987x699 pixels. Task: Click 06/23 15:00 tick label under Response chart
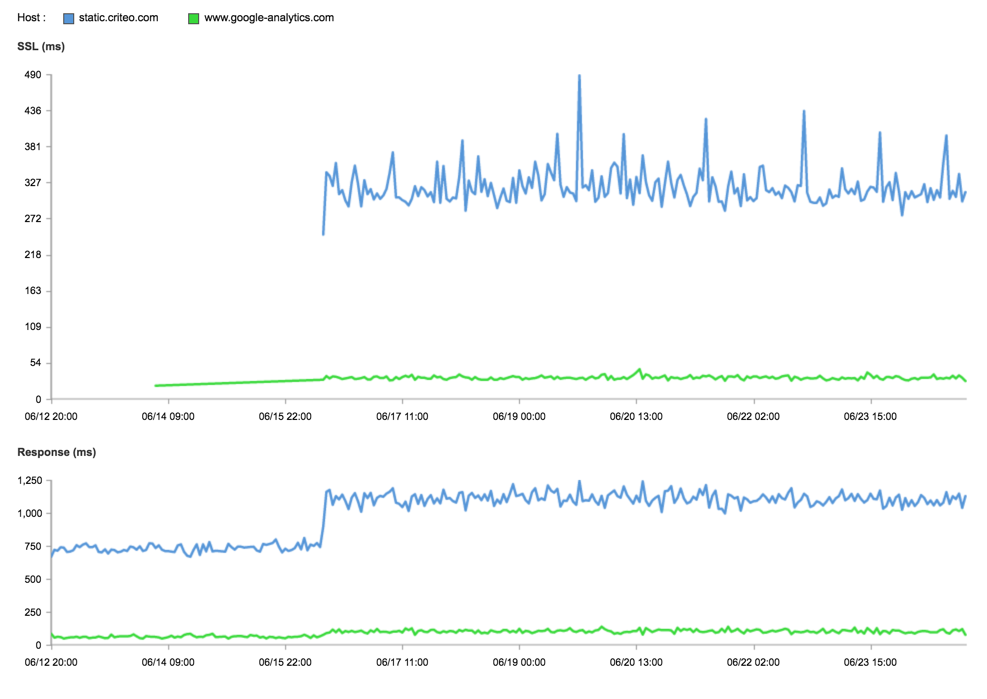(x=871, y=662)
